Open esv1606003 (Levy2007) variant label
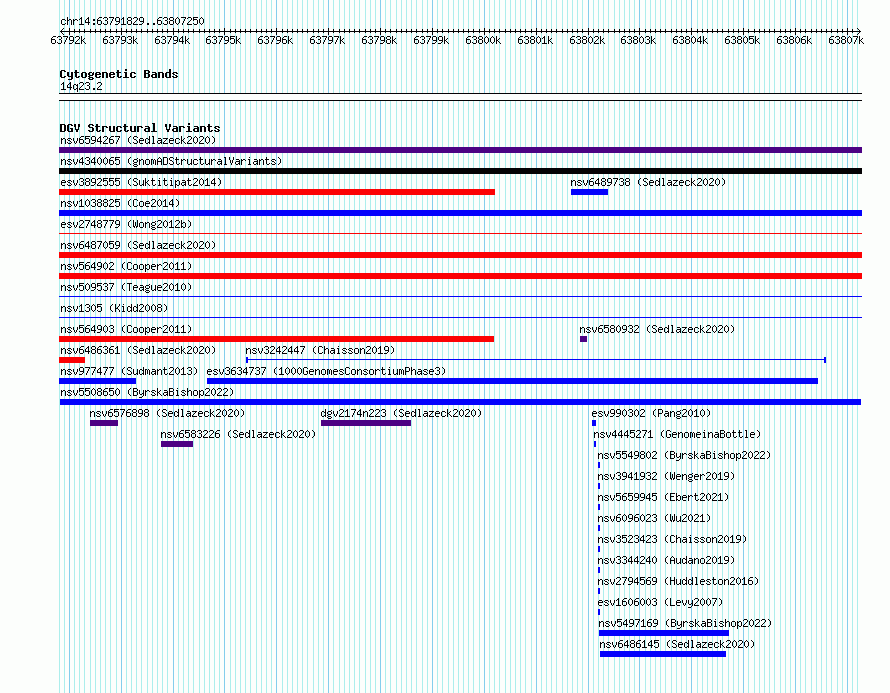890x693 pixels. point(660,602)
